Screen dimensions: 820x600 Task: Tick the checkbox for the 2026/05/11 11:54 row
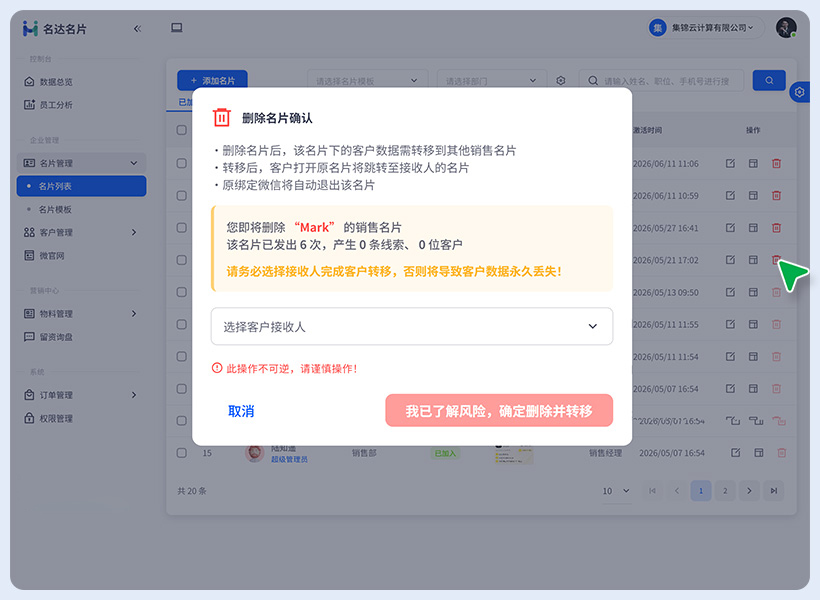coord(181,357)
